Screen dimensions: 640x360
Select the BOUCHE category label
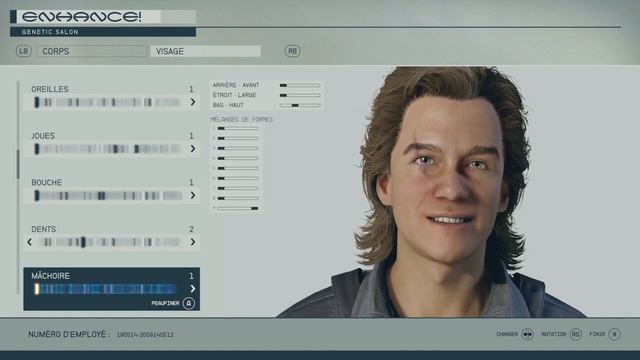[x=47, y=182]
